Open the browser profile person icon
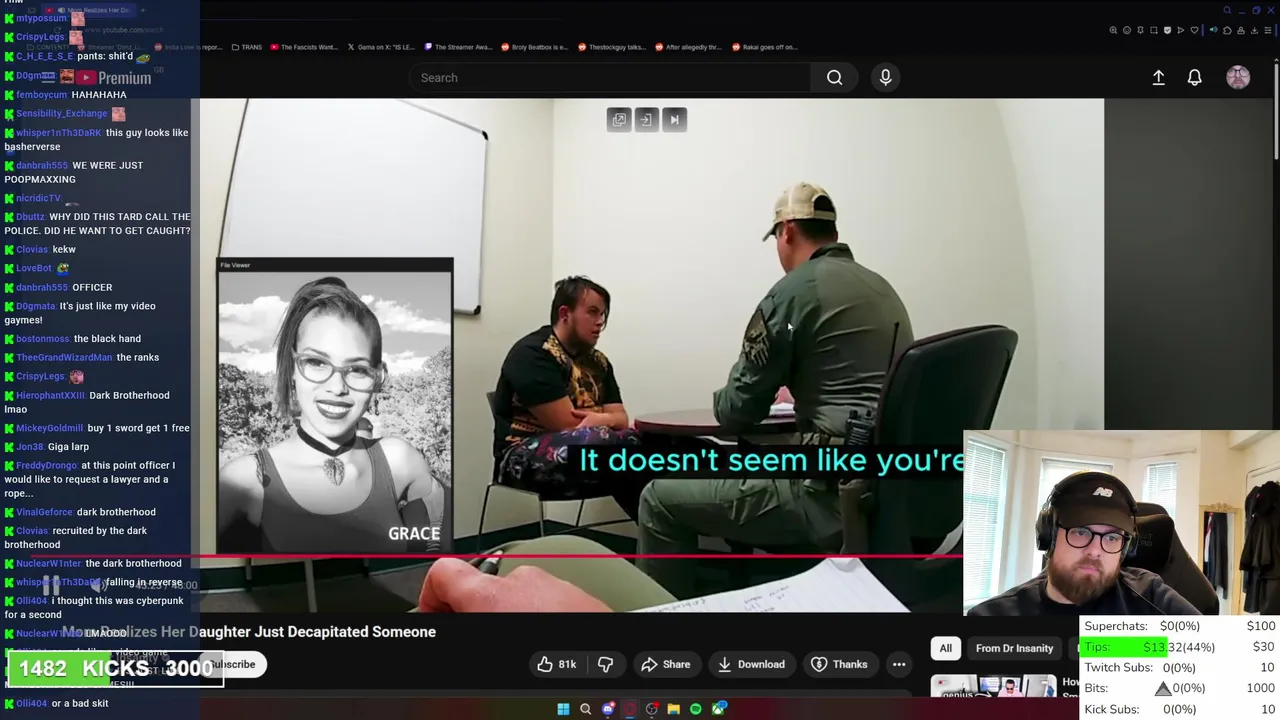 click(x=1241, y=30)
